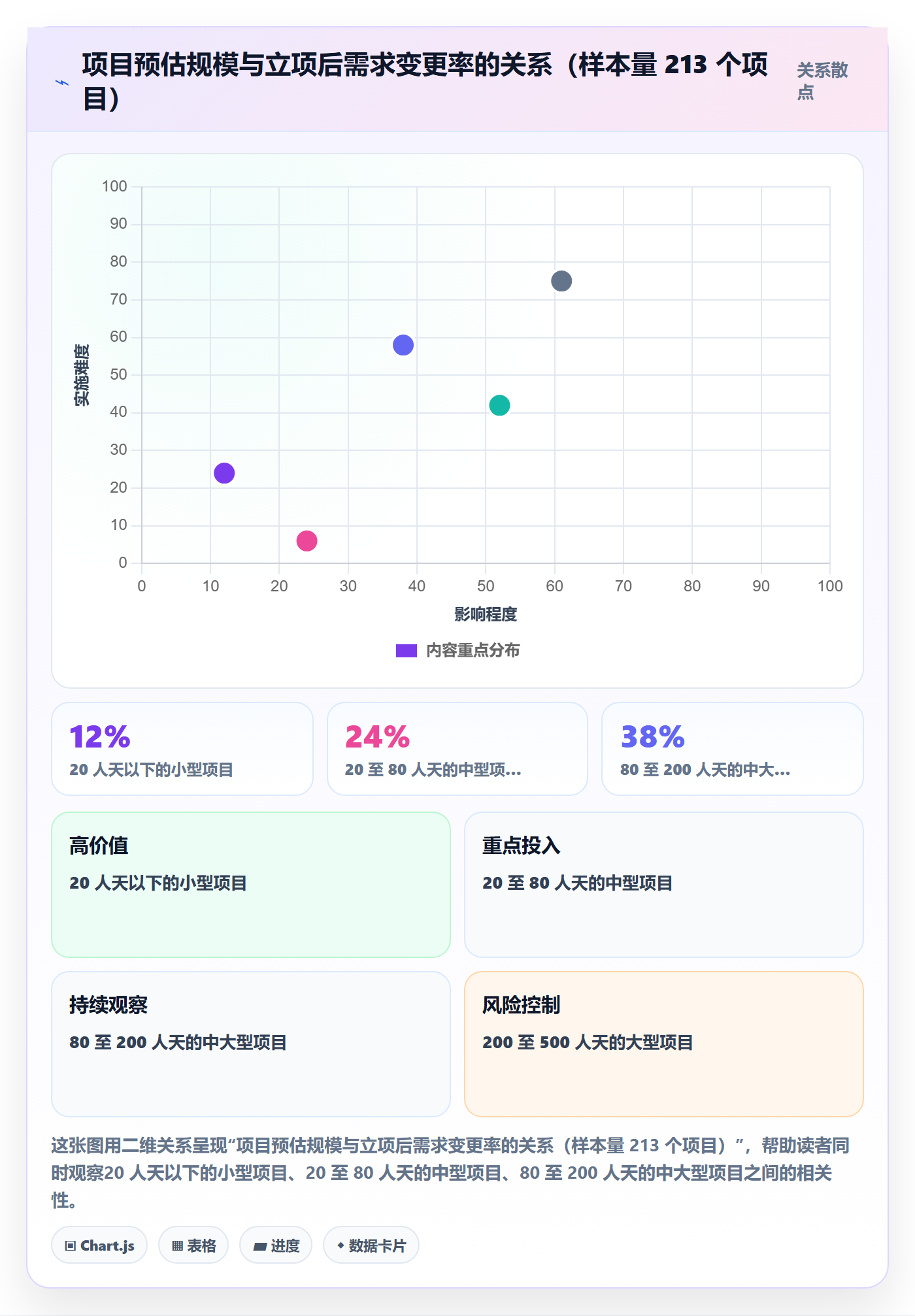Click the 影响程度 x-axis title
This screenshot has height=1316, width=915.
pos(486,614)
